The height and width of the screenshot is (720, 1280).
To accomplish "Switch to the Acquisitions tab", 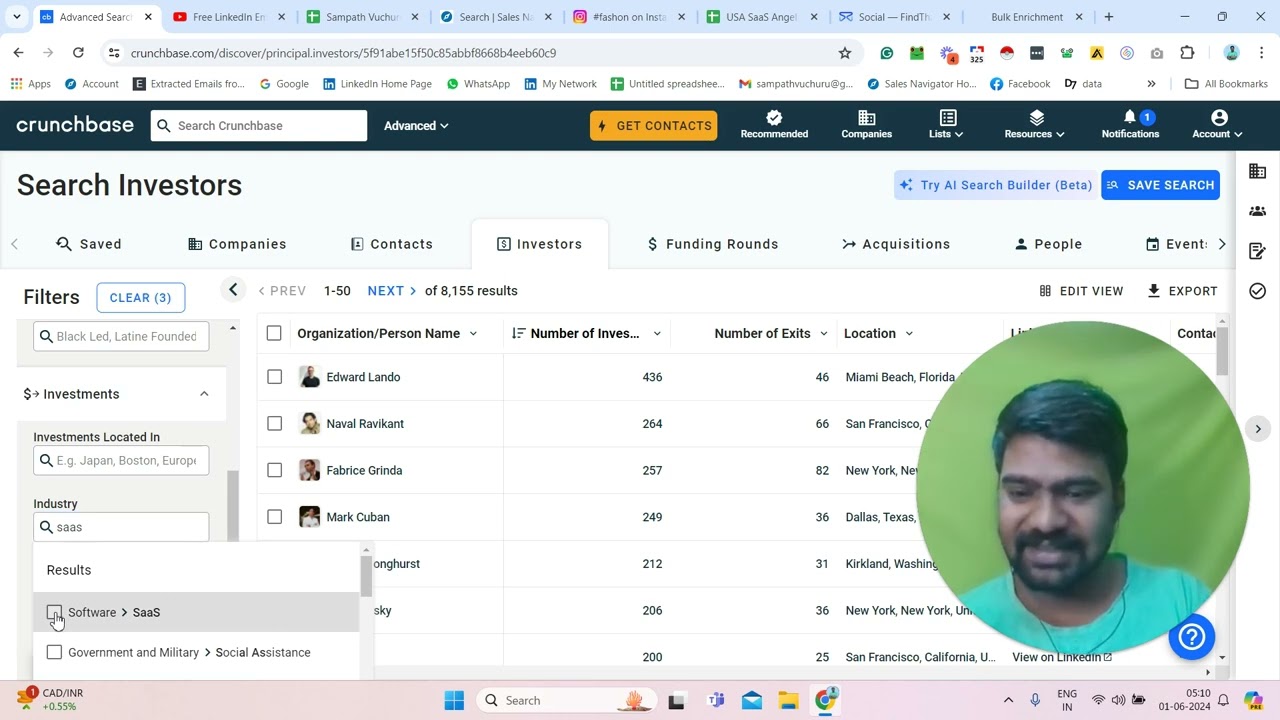I will point(896,244).
